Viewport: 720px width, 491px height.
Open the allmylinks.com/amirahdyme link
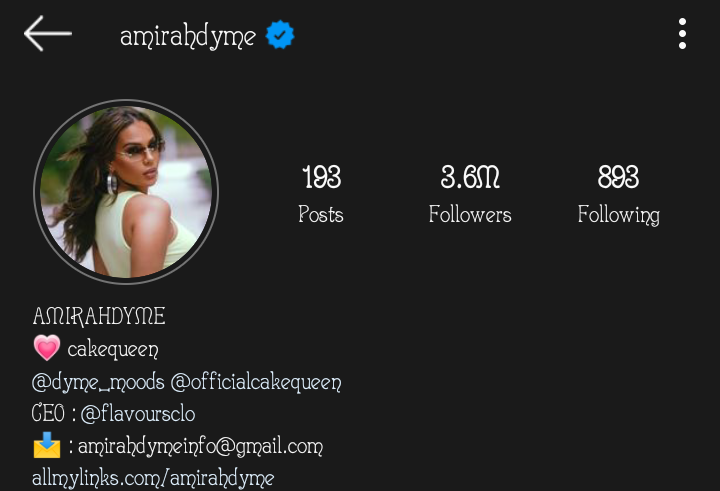(x=153, y=478)
